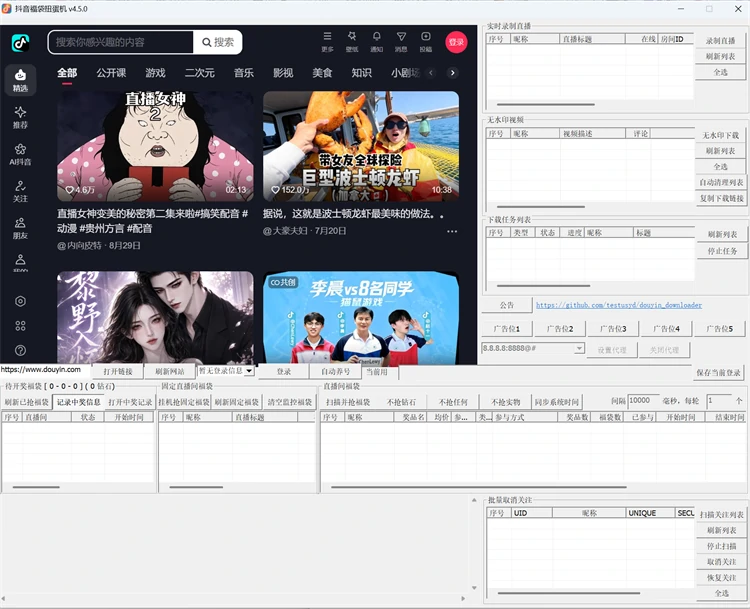Click the URL field showing douyin.com
This screenshot has width=750, height=609.
point(44,370)
